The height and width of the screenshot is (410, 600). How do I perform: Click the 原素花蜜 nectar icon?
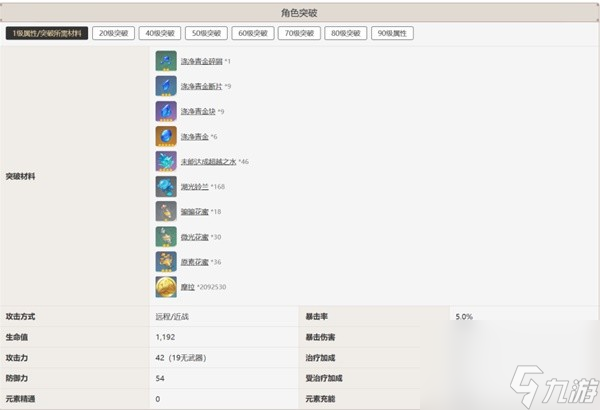tap(166, 261)
